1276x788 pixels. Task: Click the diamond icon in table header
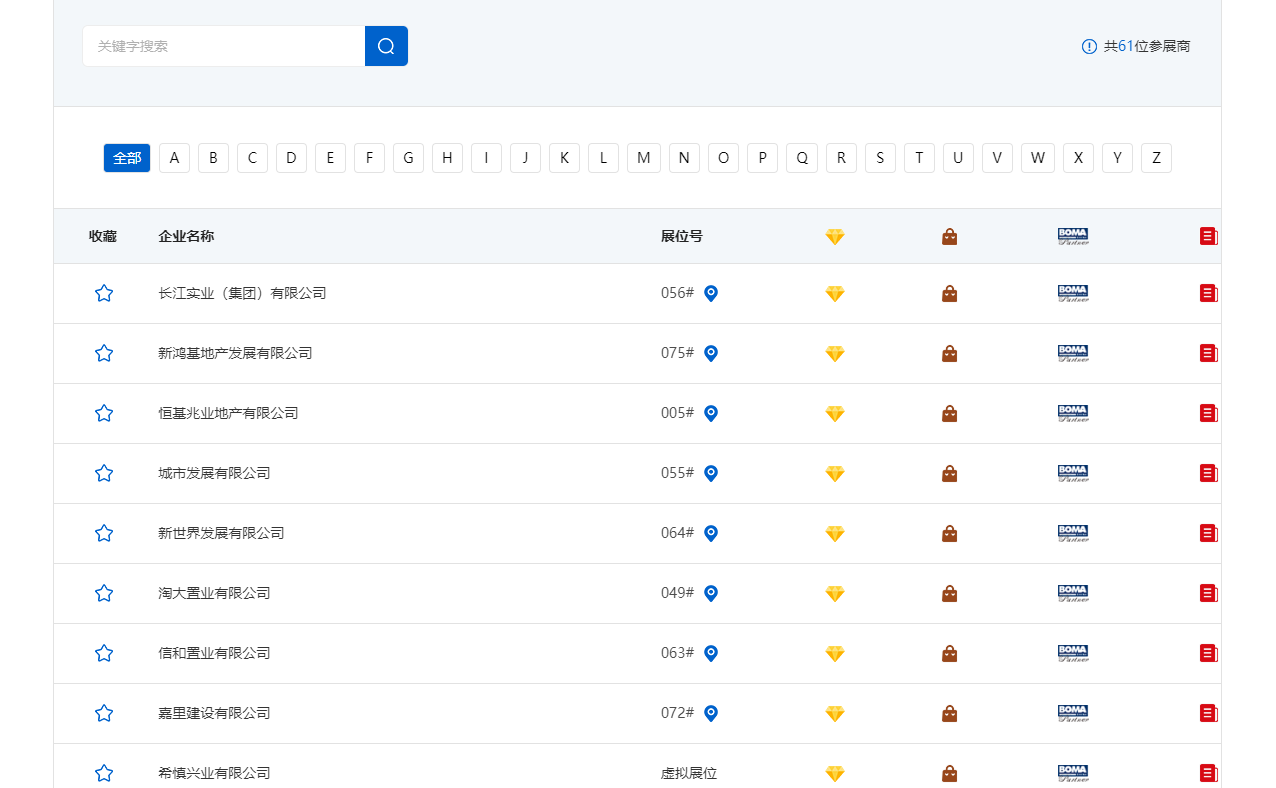coord(835,237)
